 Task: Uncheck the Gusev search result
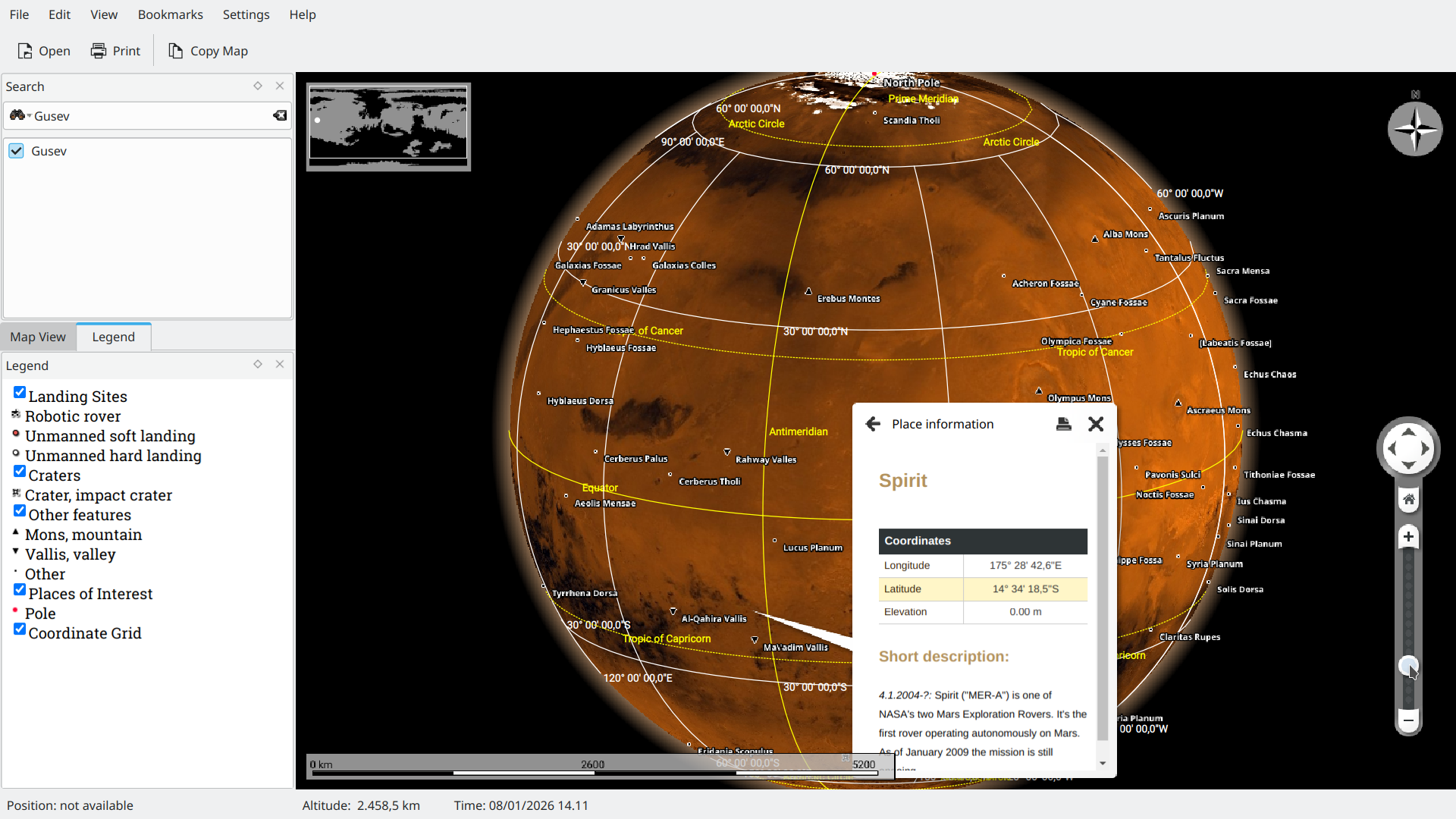16,151
